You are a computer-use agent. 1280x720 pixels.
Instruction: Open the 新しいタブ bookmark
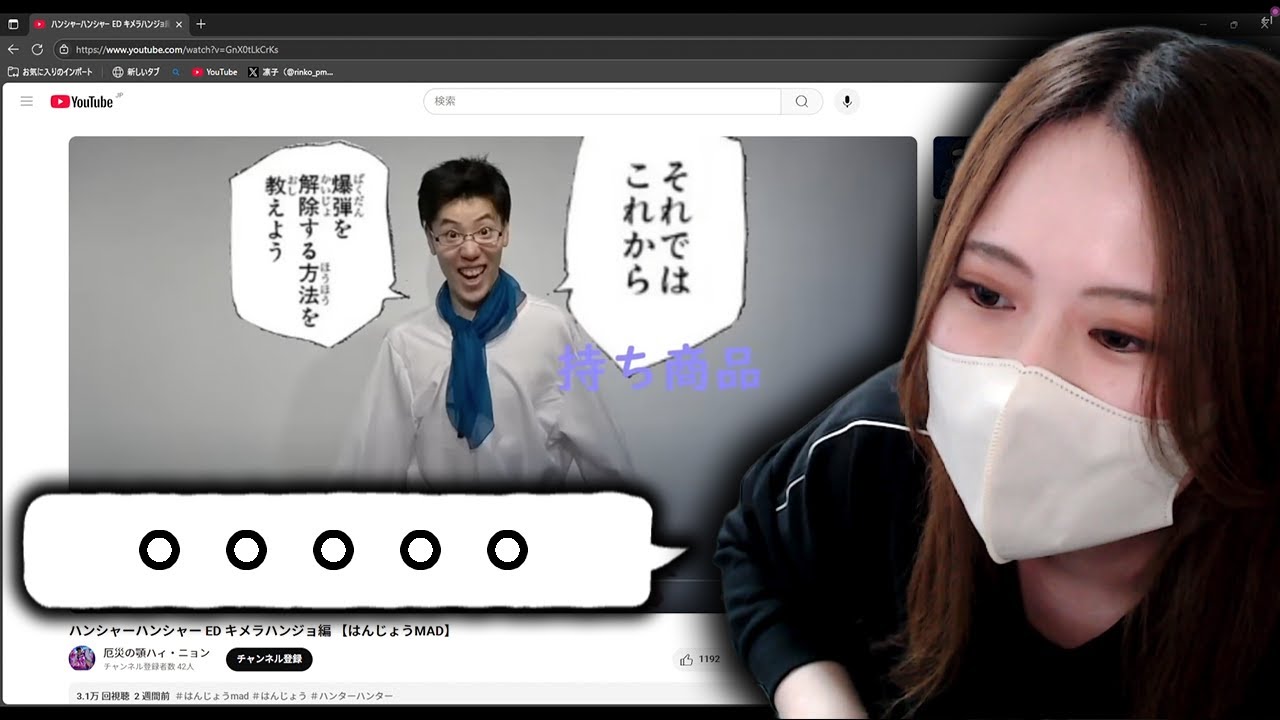pos(136,72)
